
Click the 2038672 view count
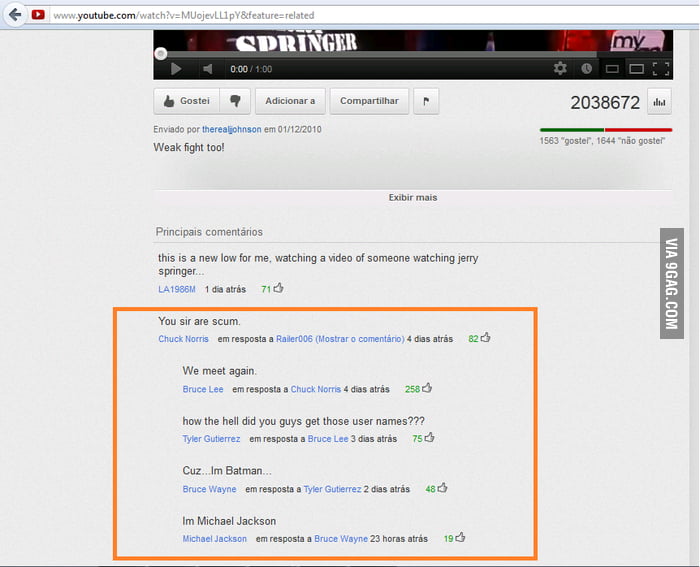pyautogui.click(x=605, y=103)
